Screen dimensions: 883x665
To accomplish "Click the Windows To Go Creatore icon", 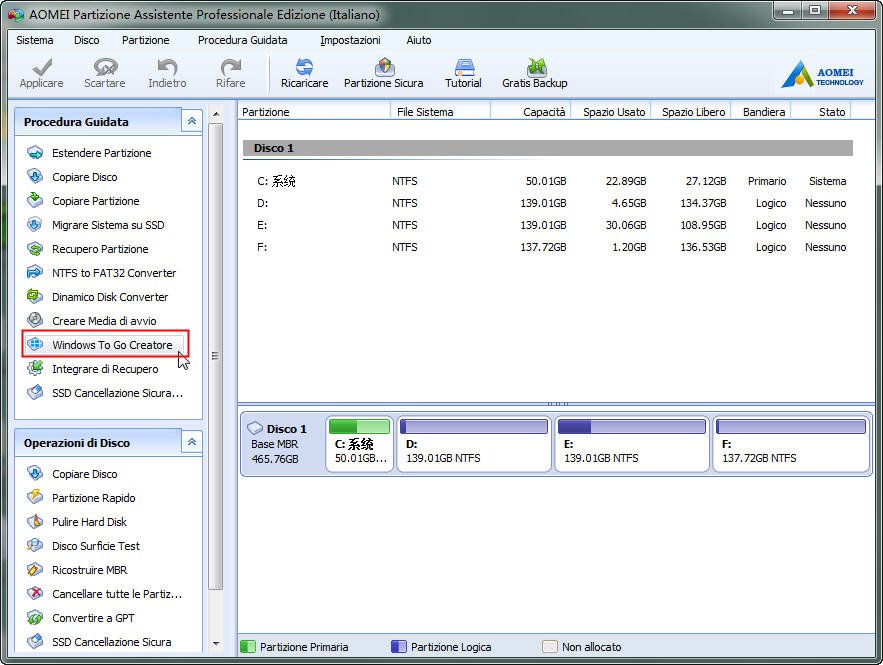I will pyautogui.click(x=35, y=344).
